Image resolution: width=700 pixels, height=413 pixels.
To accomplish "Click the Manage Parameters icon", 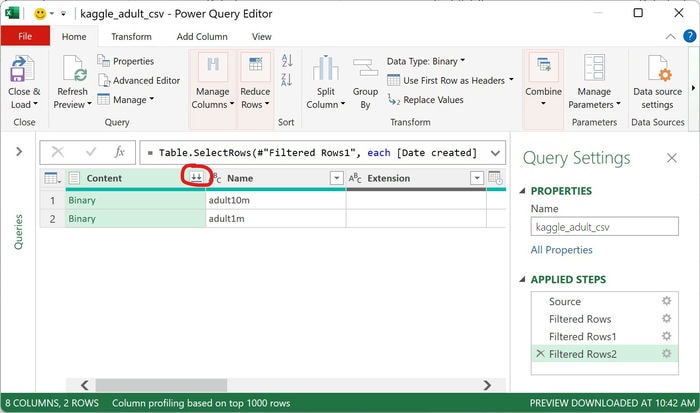I will 594,68.
